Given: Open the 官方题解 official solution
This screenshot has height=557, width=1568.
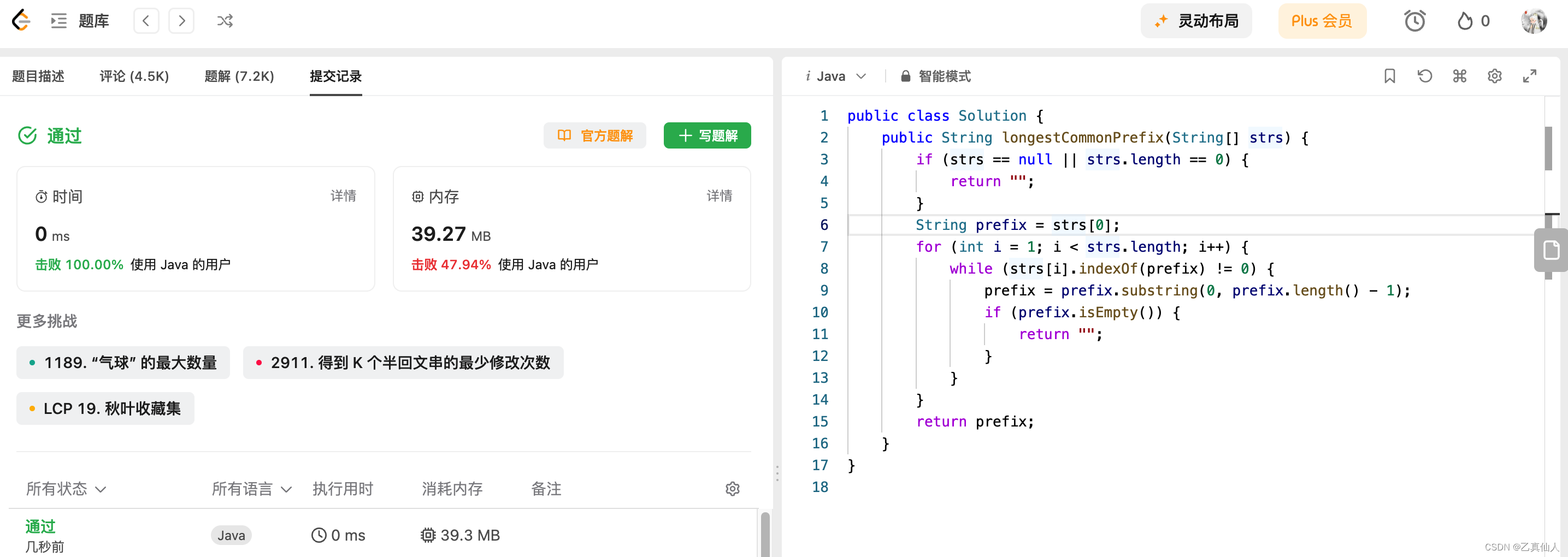Looking at the screenshot, I should pyautogui.click(x=595, y=135).
